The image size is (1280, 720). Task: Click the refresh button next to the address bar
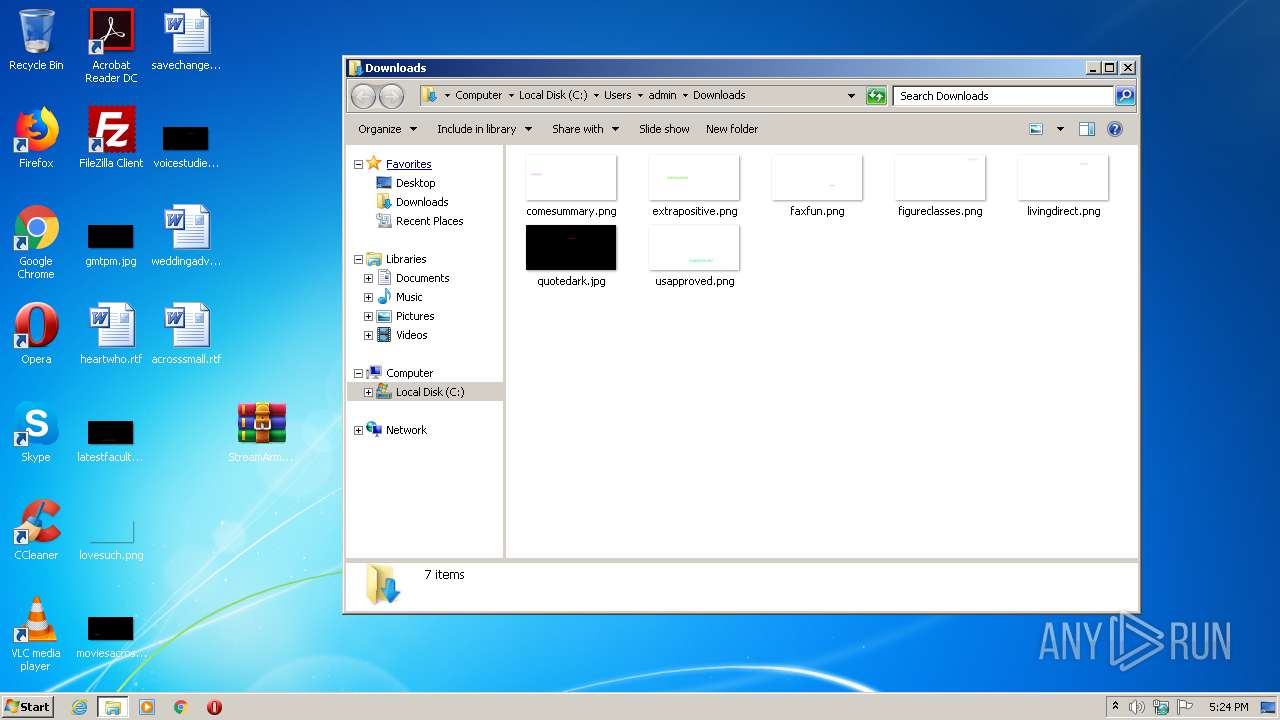pyautogui.click(x=876, y=96)
